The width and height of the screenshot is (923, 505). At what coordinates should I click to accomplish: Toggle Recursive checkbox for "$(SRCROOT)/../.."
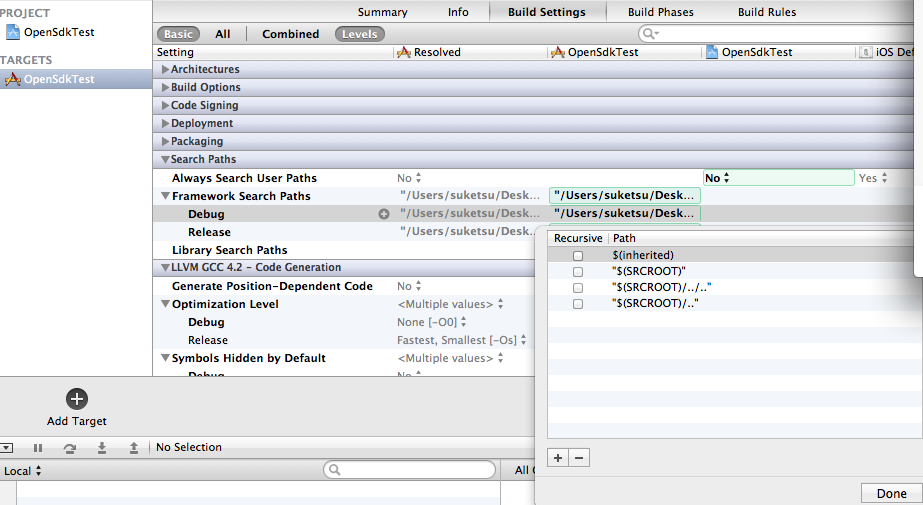pyautogui.click(x=578, y=288)
